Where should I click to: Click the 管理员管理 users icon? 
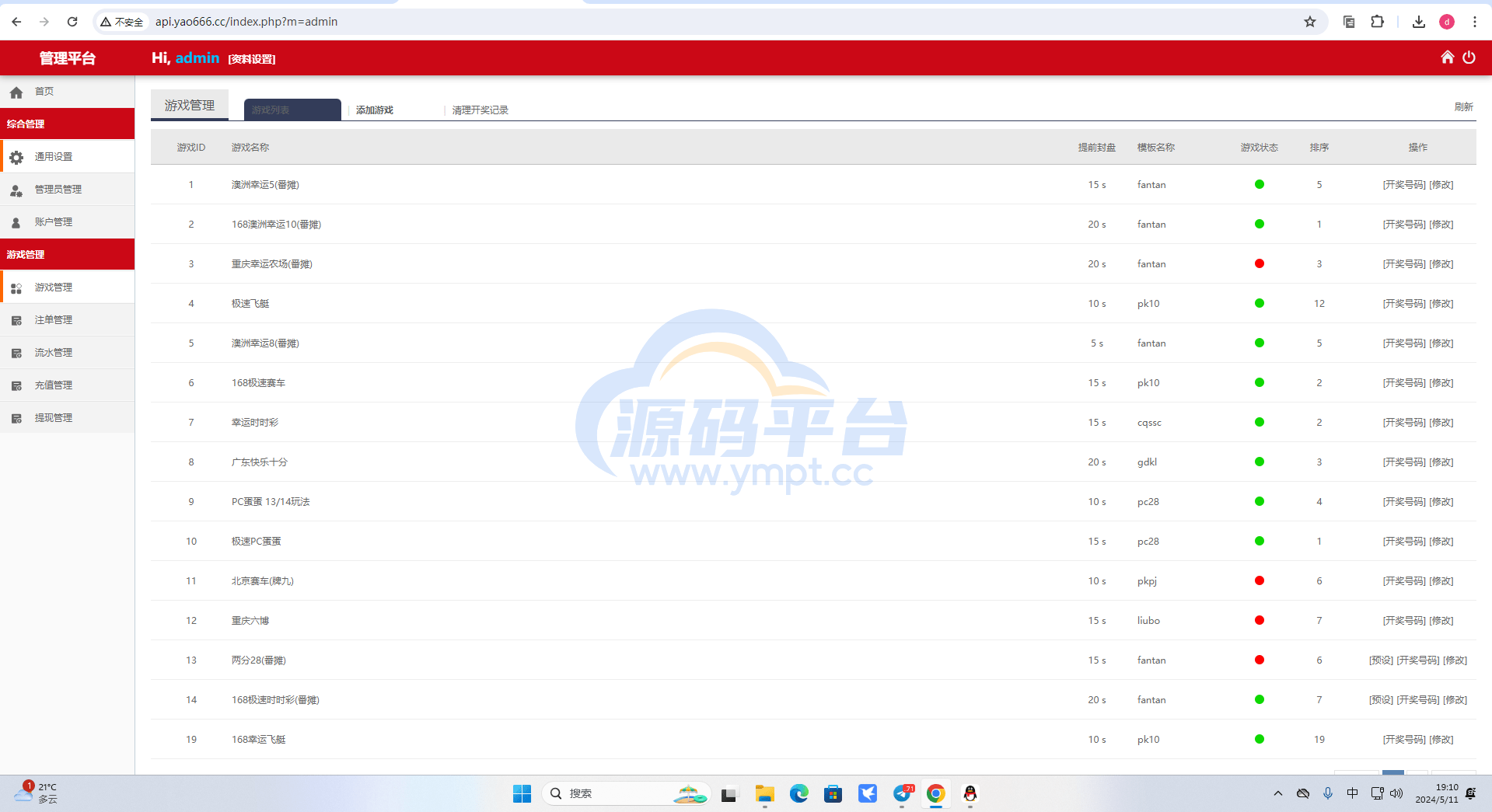click(x=16, y=190)
